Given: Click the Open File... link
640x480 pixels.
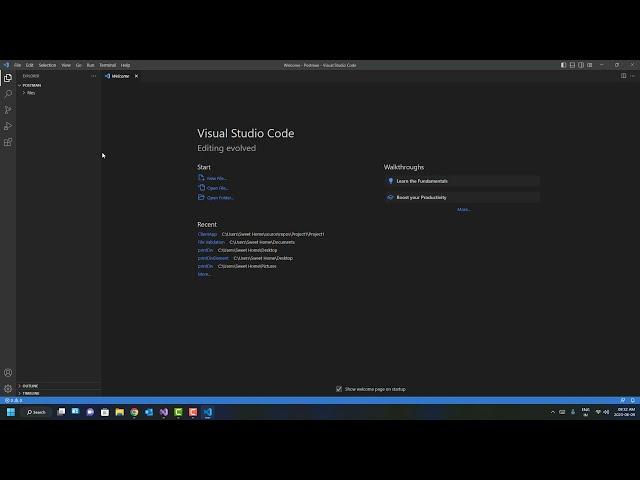Looking at the screenshot, I should click(218, 188).
